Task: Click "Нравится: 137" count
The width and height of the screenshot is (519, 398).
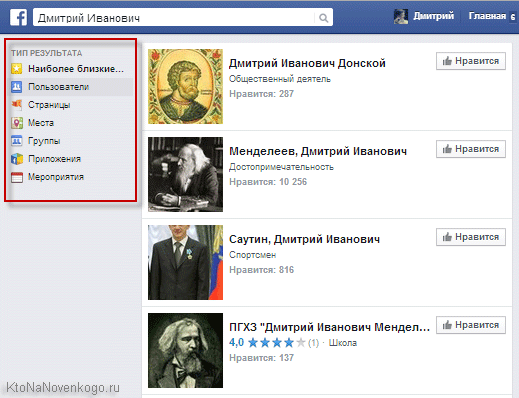Action: (x=261, y=358)
